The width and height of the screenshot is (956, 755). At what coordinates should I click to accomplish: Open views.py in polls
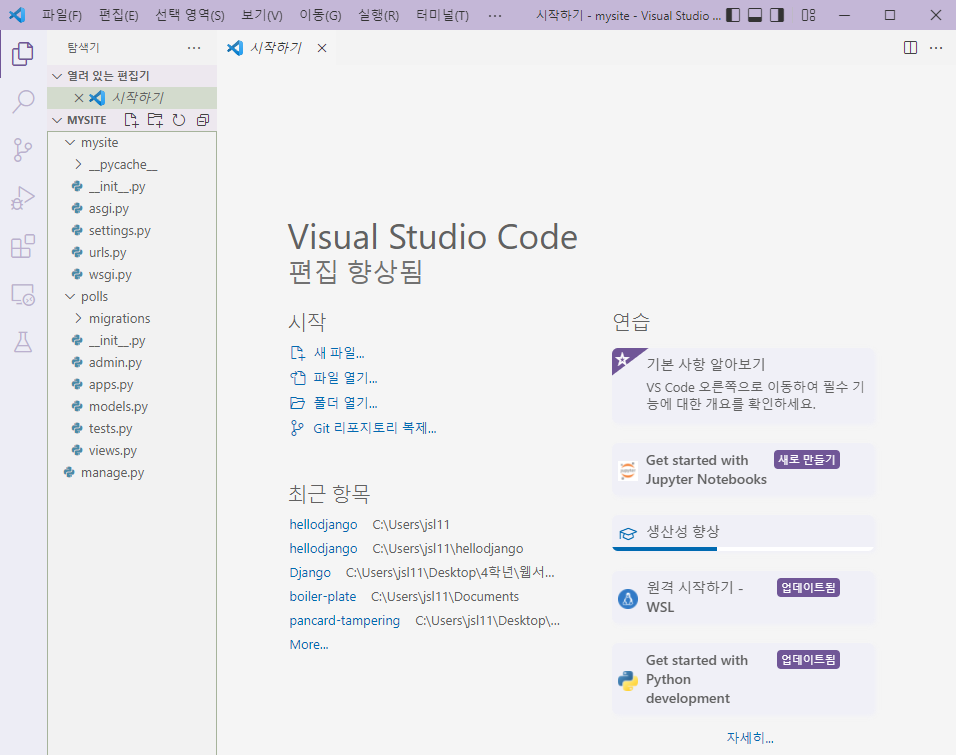point(132,450)
